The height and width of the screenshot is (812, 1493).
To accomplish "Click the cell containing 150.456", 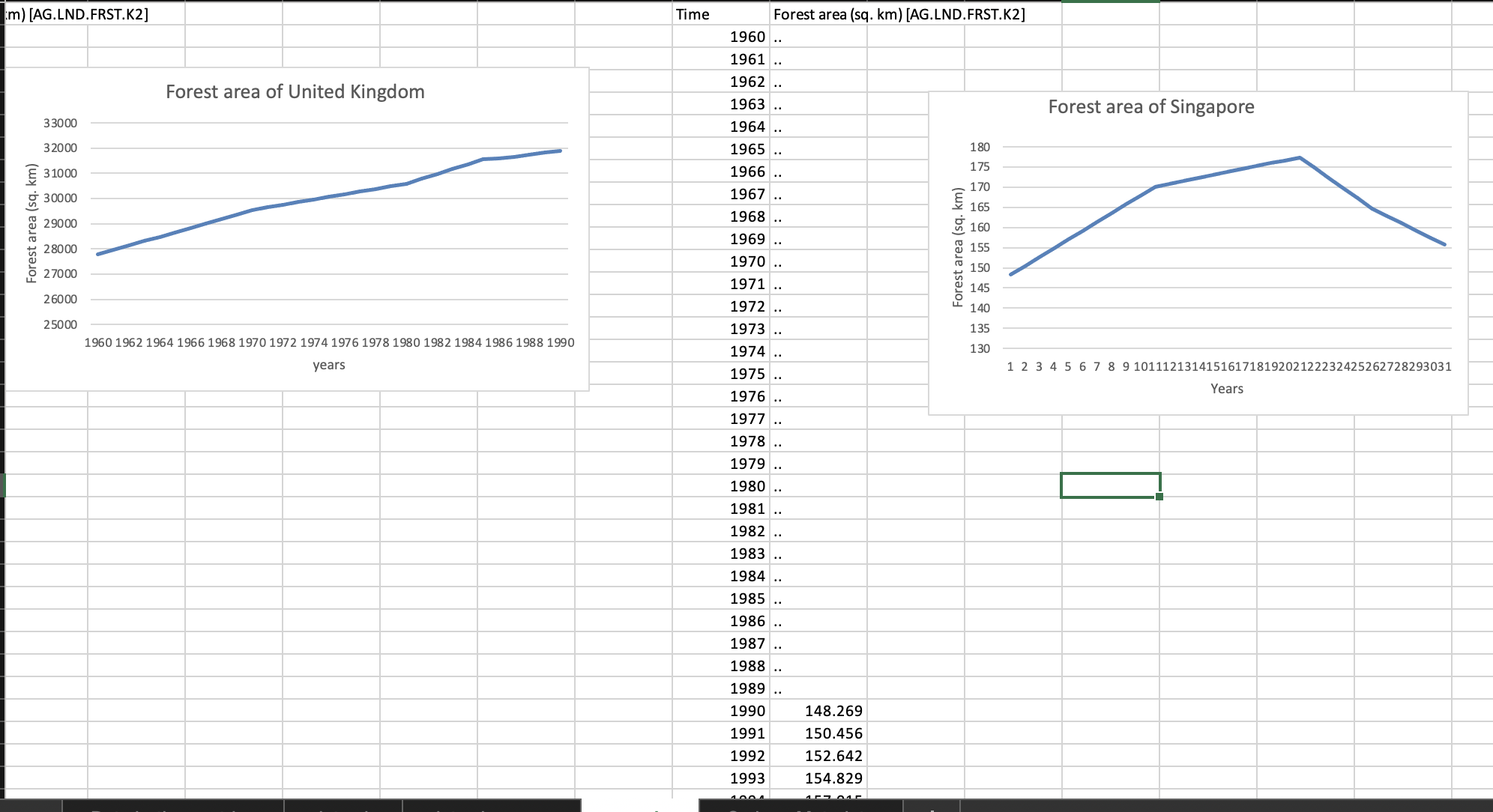I will pyautogui.click(x=833, y=733).
